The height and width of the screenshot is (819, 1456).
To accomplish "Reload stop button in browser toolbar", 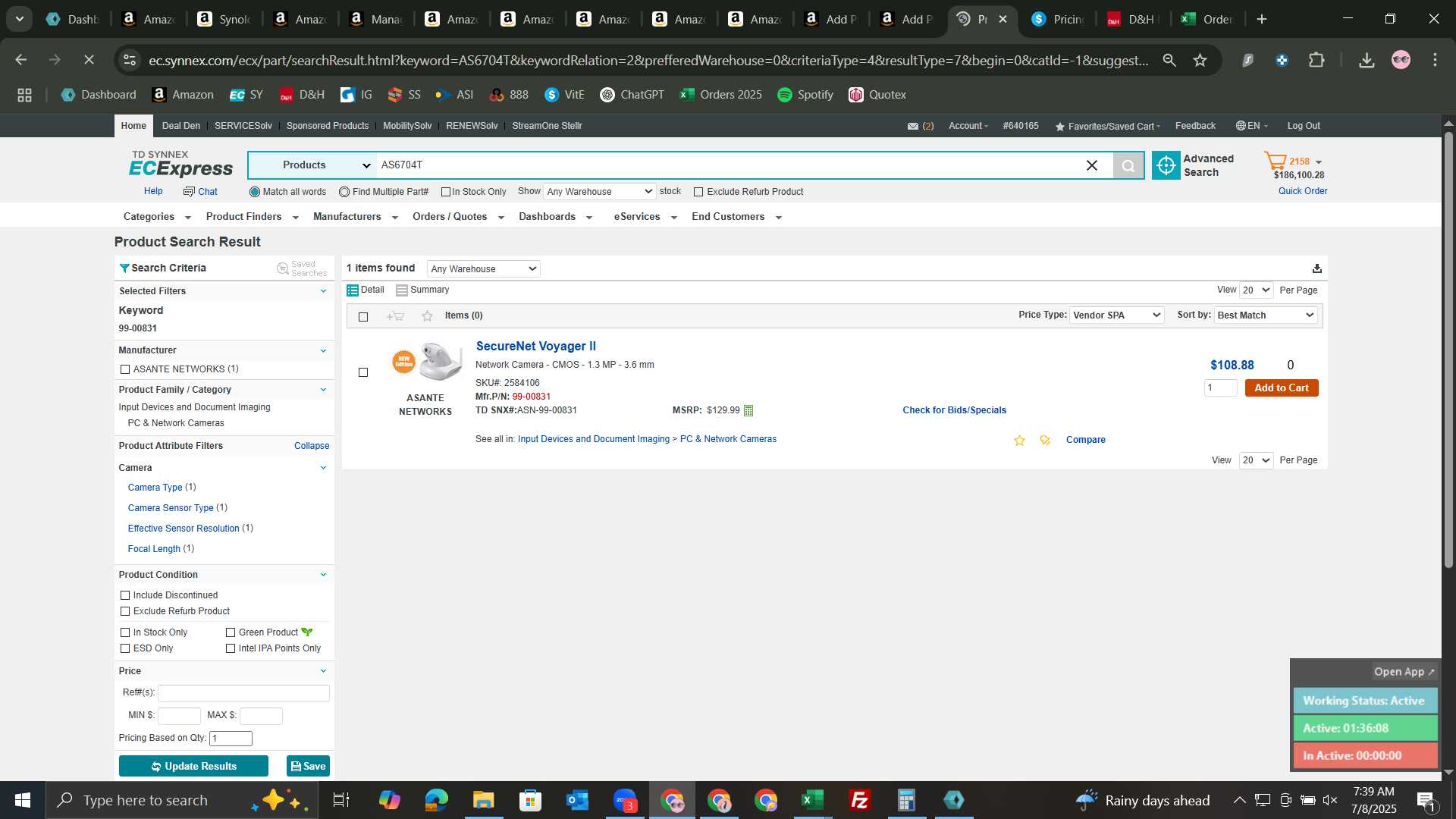I will [89, 59].
